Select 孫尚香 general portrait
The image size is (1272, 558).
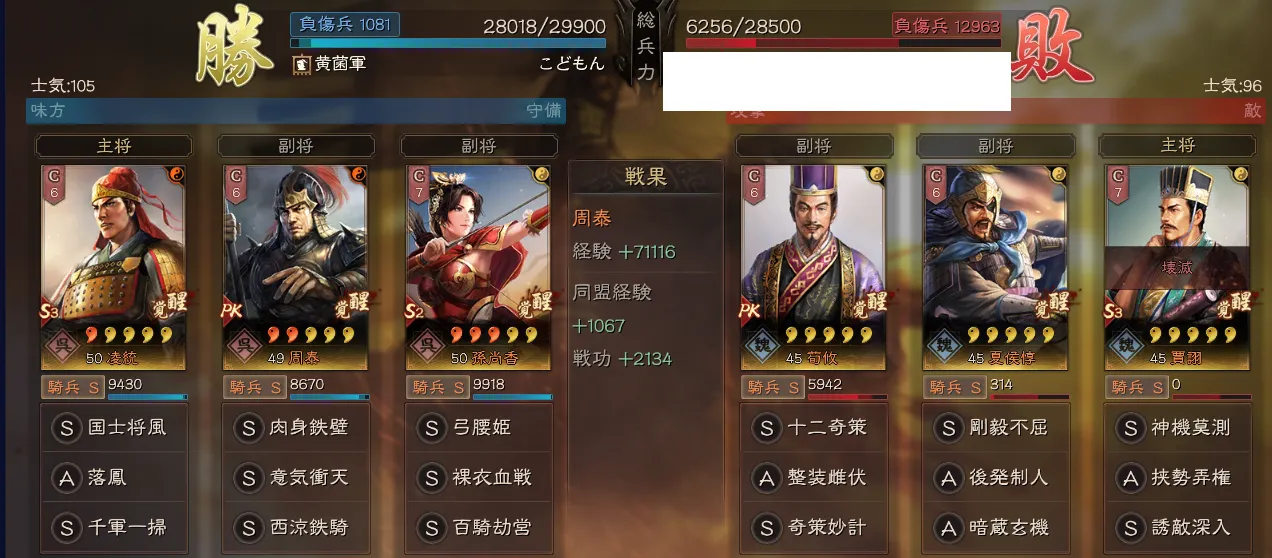479,267
